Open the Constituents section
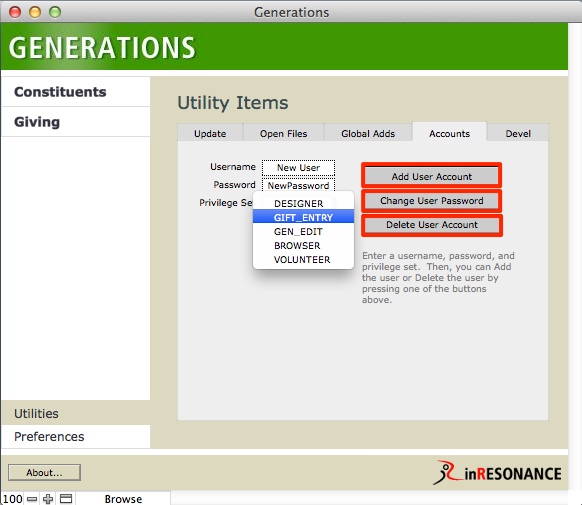 76,92
